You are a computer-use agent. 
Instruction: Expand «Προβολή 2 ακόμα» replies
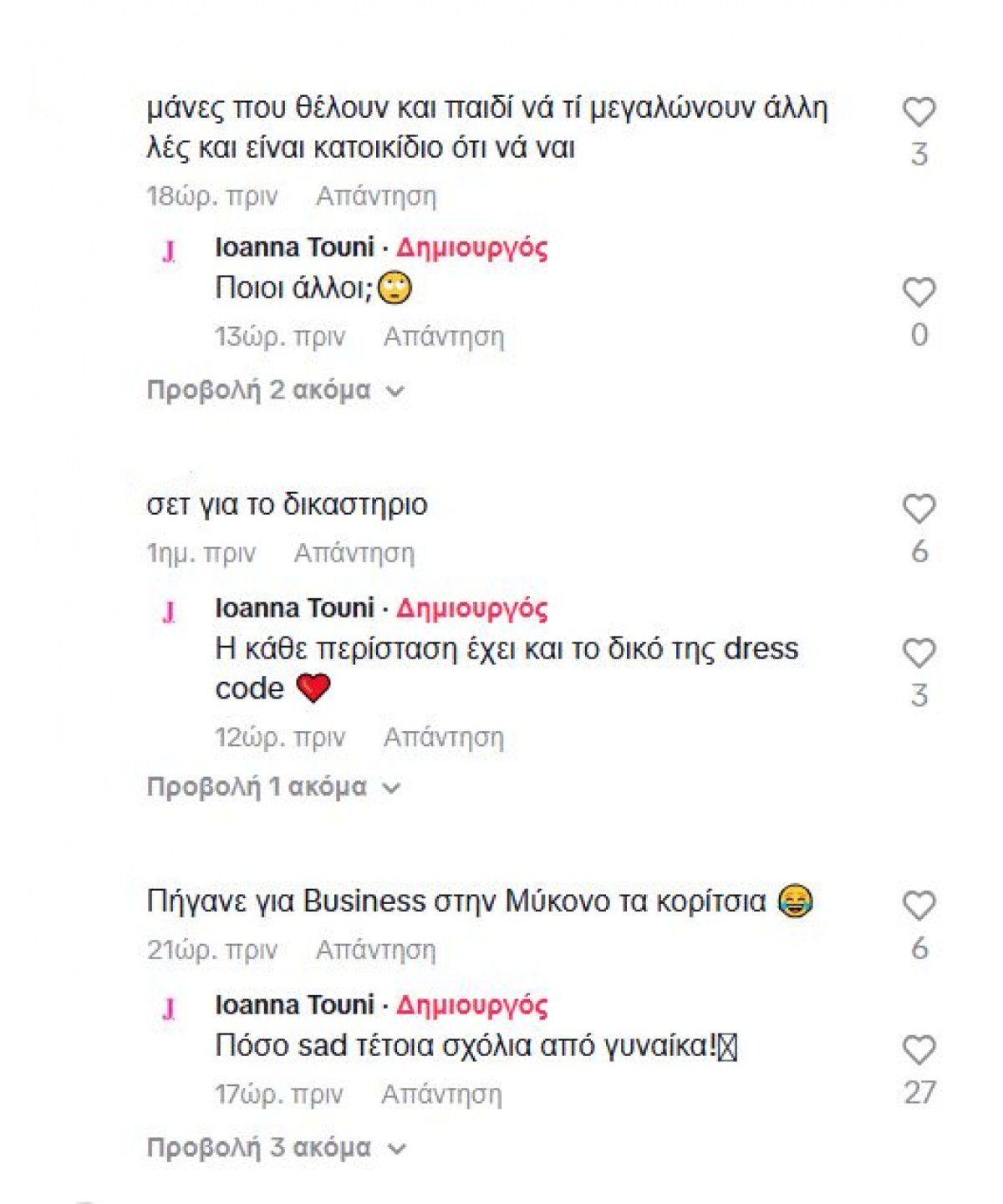pyautogui.click(x=260, y=388)
